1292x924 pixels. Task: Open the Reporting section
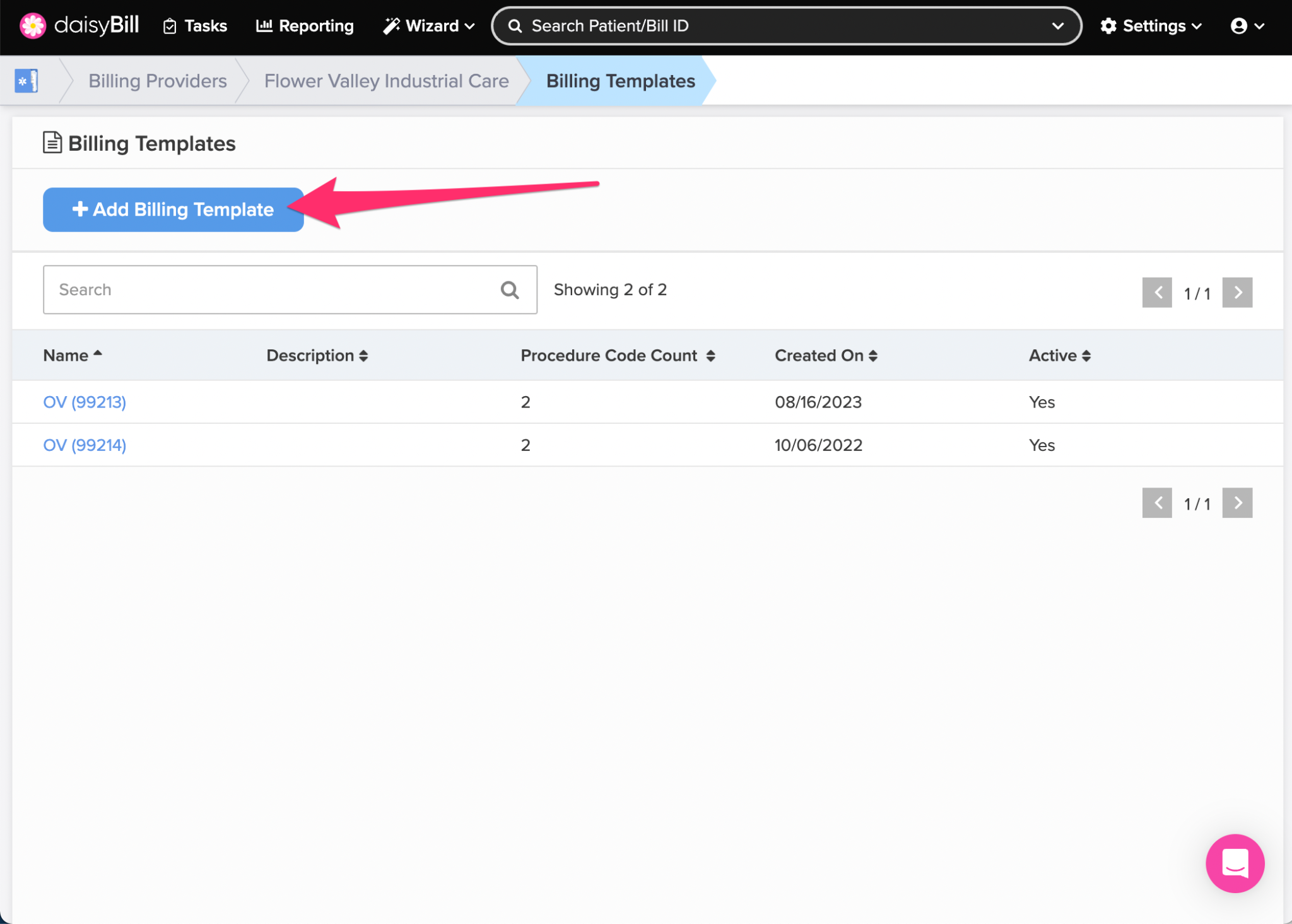[305, 26]
